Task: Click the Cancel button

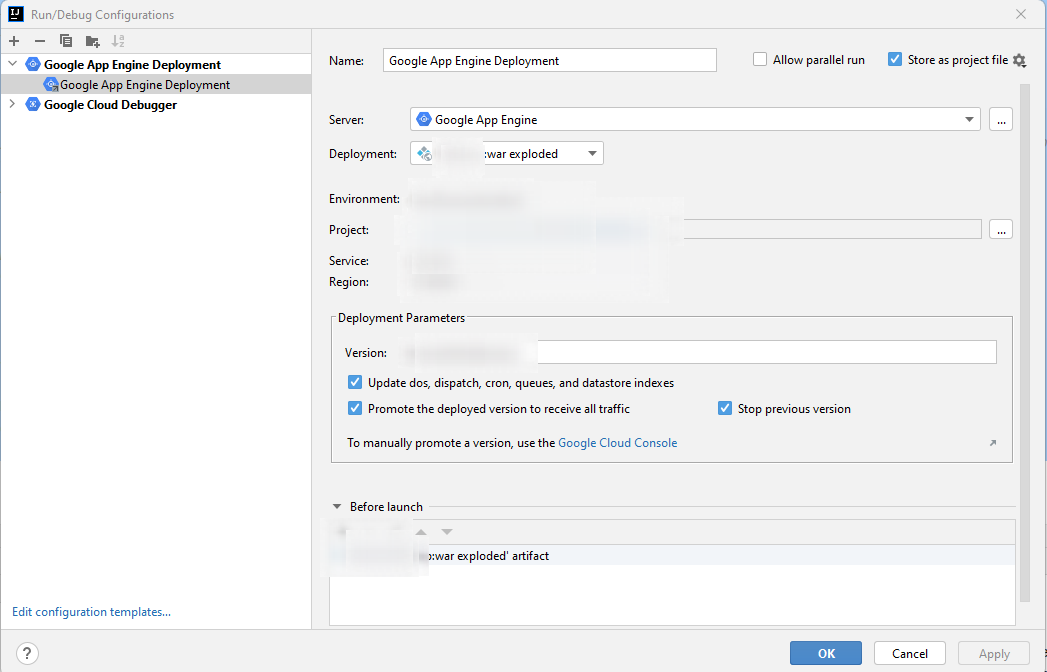Action: point(909,653)
